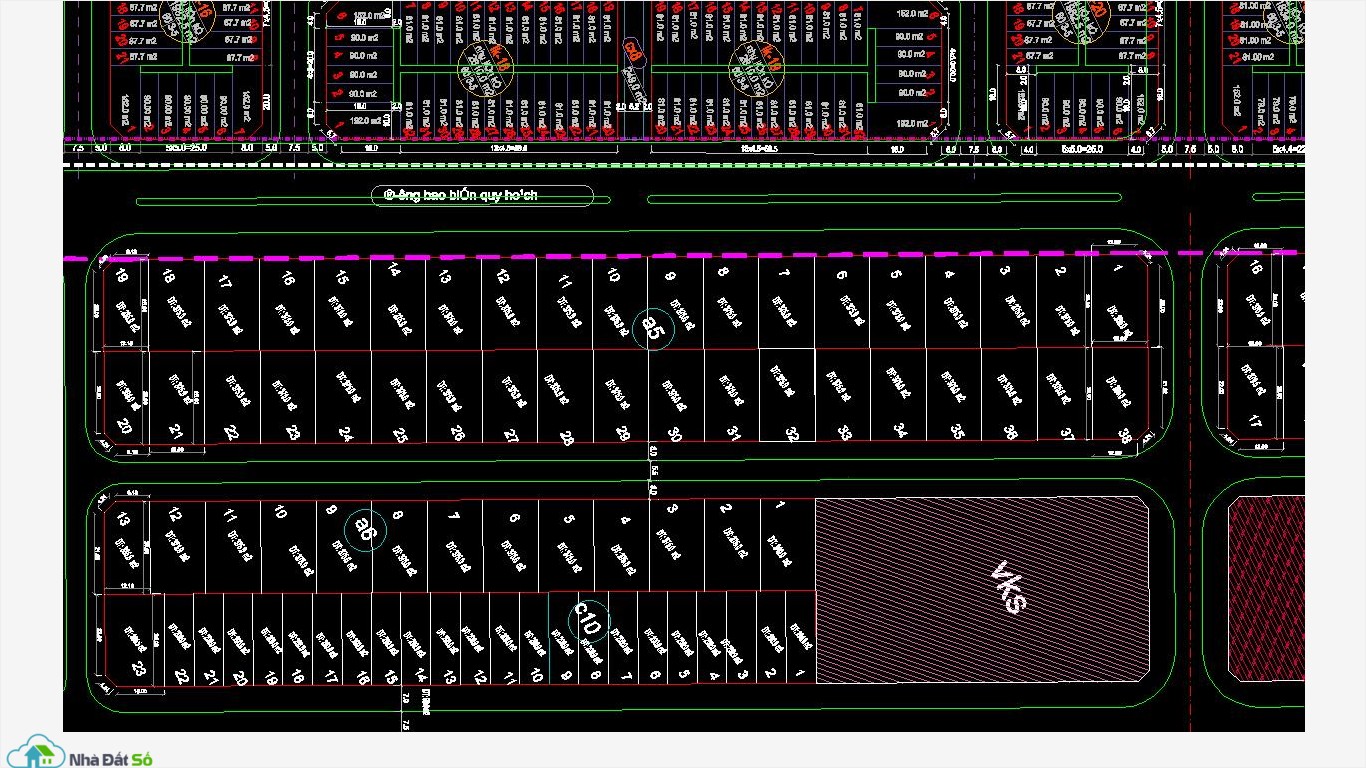The height and width of the screenshot is (768, 1366).
Task: Choose white-outlined lot 32 in block a5
Action: [x=786, y=395]
